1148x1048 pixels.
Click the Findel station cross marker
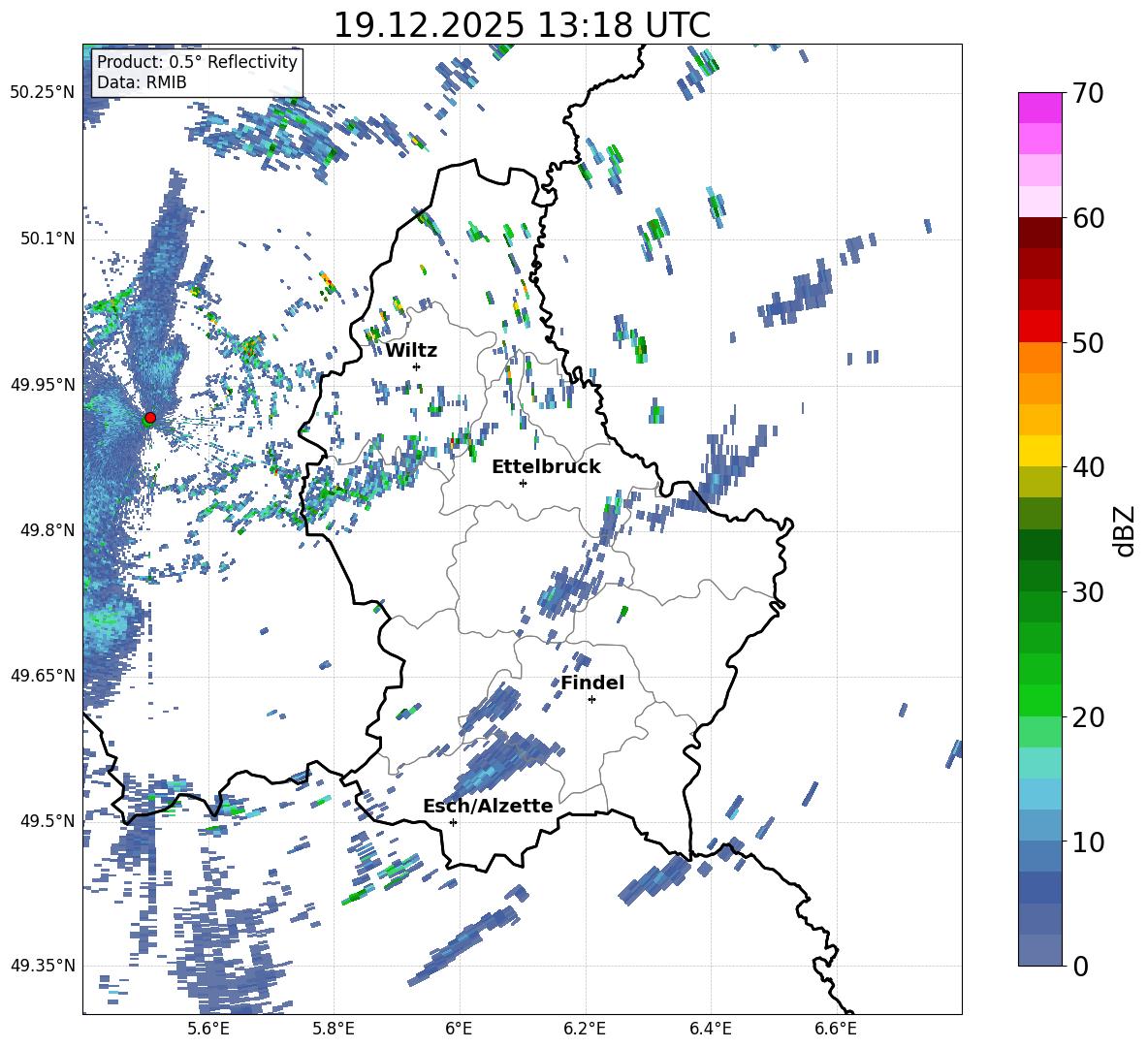[591, 700]
